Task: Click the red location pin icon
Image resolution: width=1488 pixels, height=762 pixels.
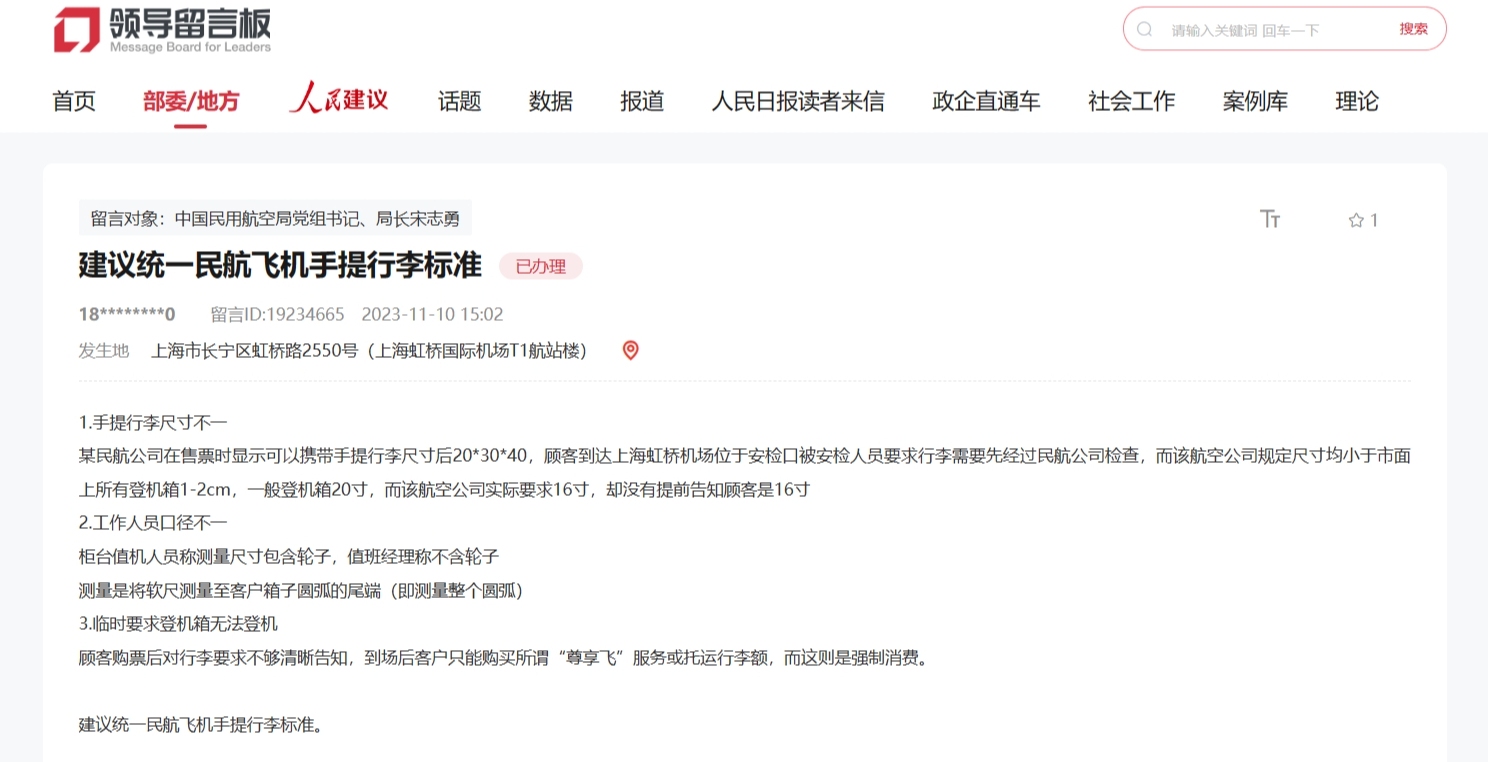Action: [630, 350]
